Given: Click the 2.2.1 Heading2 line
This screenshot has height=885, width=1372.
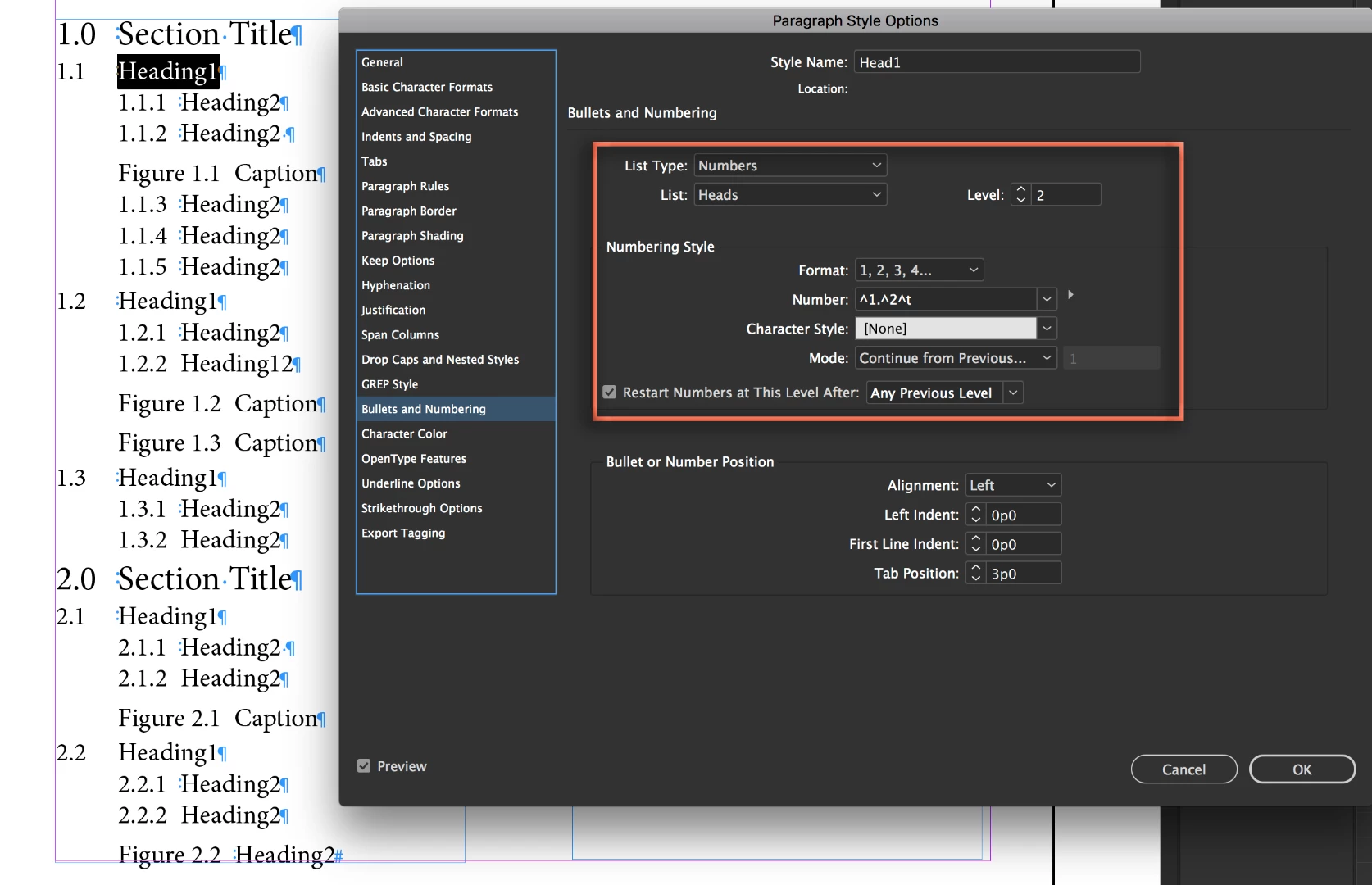Looking at the screenshot, I should (202, 785).
